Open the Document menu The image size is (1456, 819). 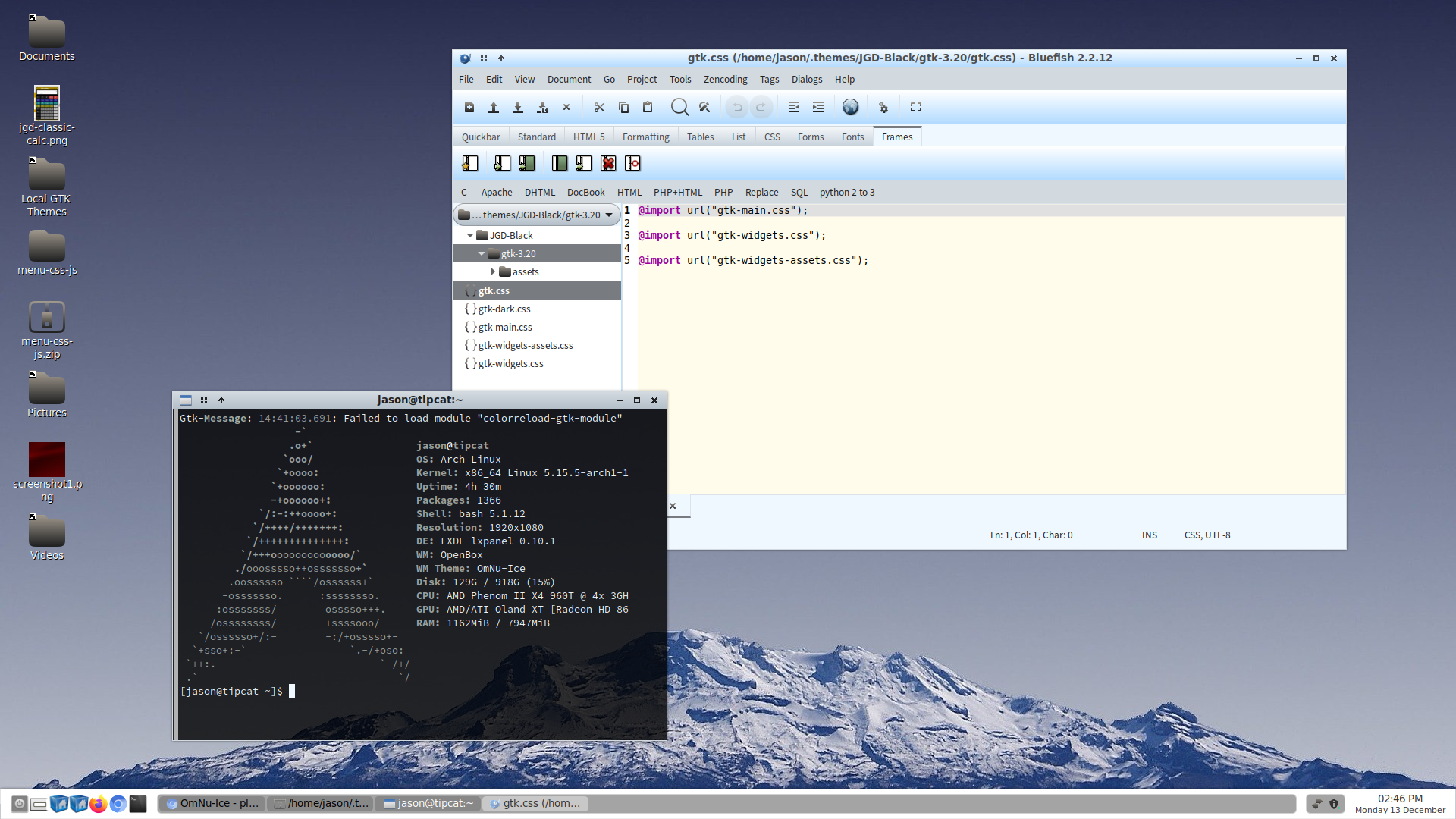(x=570, y=80)
